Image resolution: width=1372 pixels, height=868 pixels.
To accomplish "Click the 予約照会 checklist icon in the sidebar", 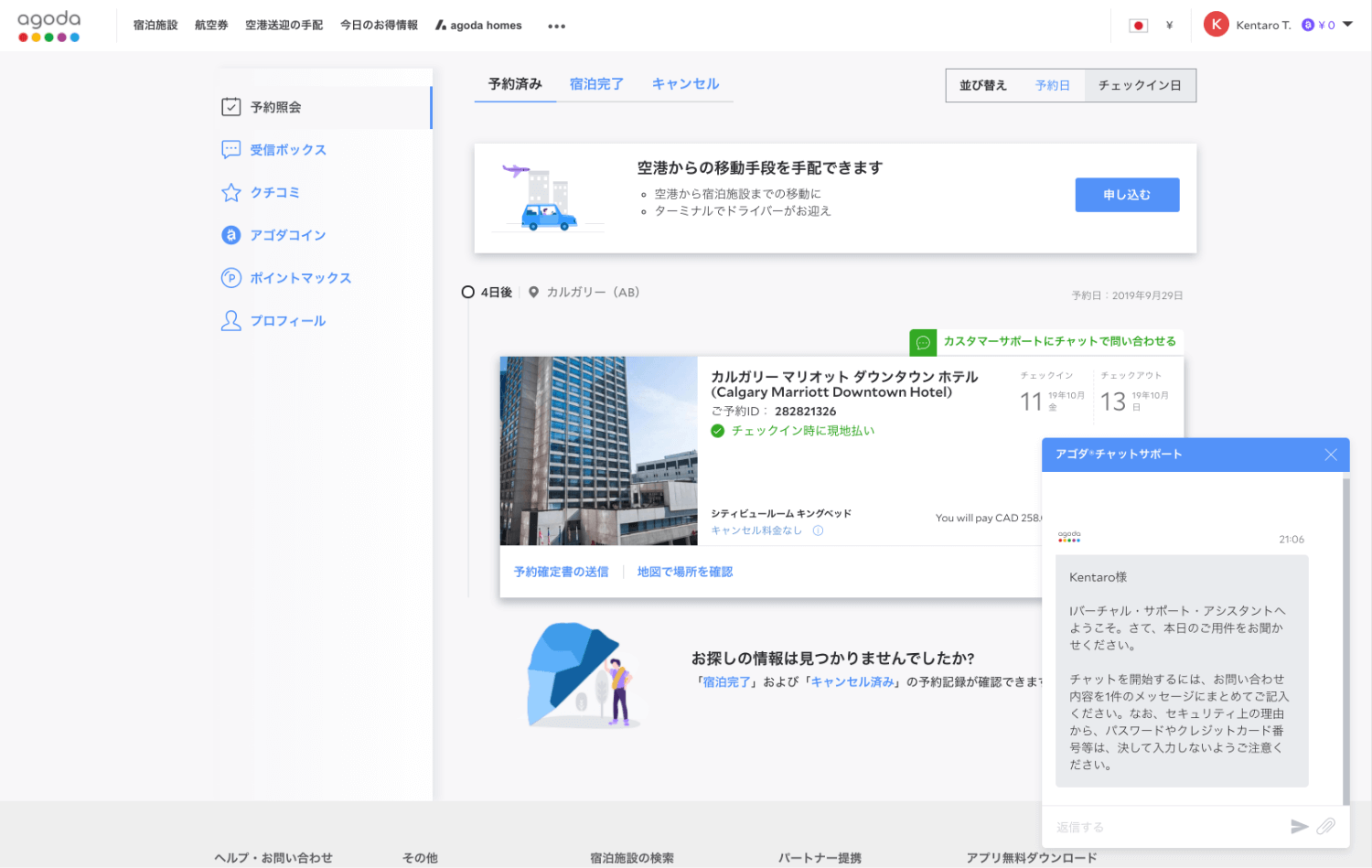I will [x=231, y=107].
